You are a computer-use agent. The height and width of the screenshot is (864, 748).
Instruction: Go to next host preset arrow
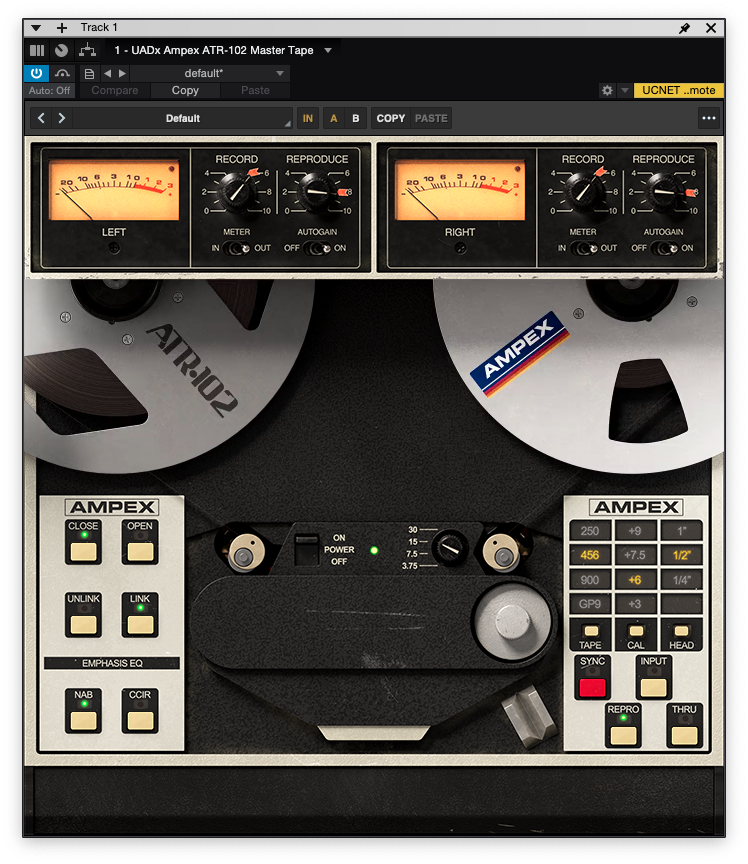[122, 73]
